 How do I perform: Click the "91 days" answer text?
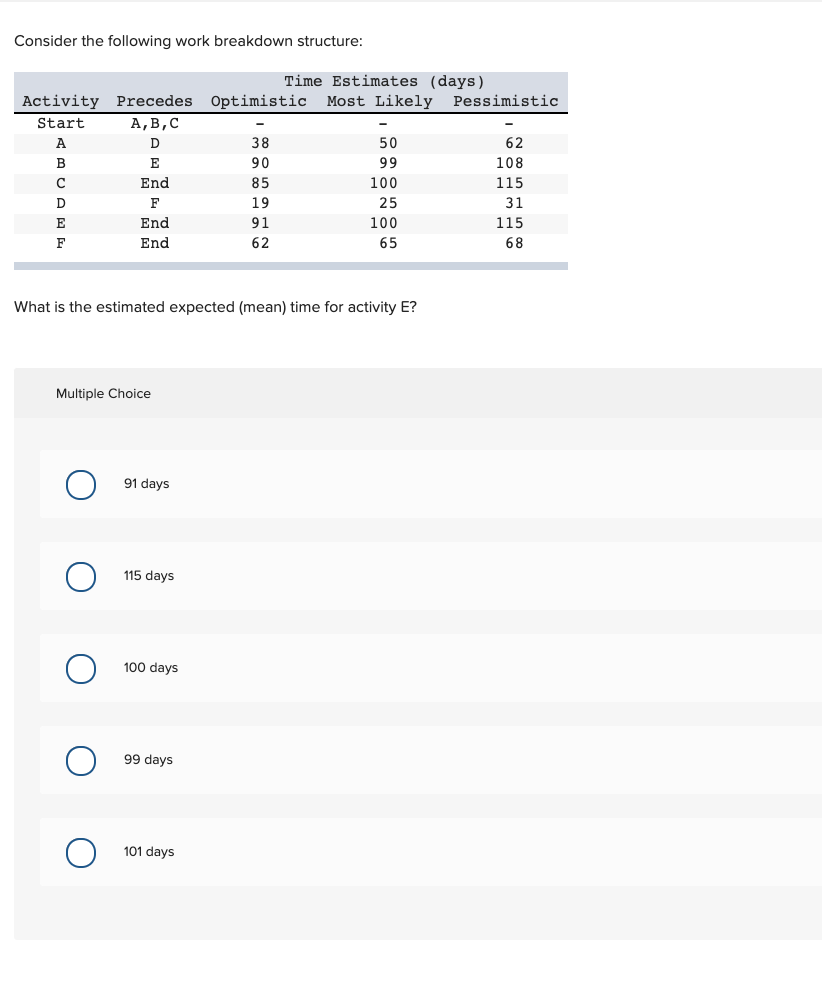146,484
